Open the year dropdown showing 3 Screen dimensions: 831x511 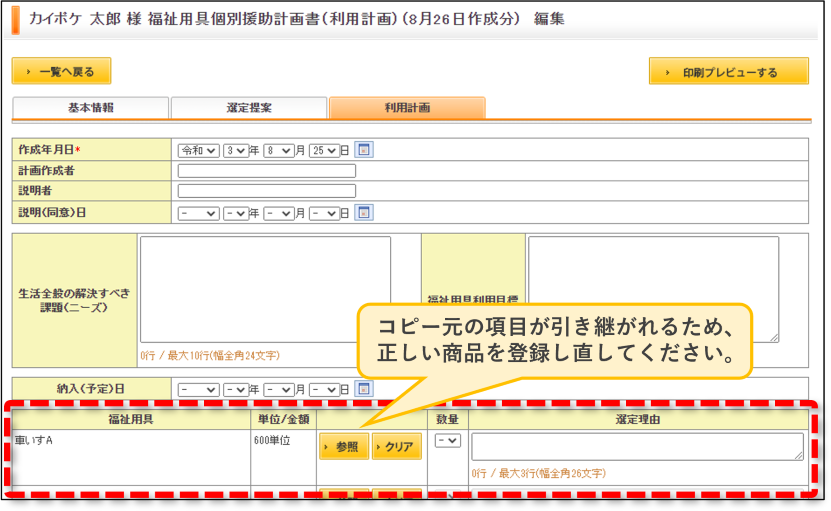point(236,151)
